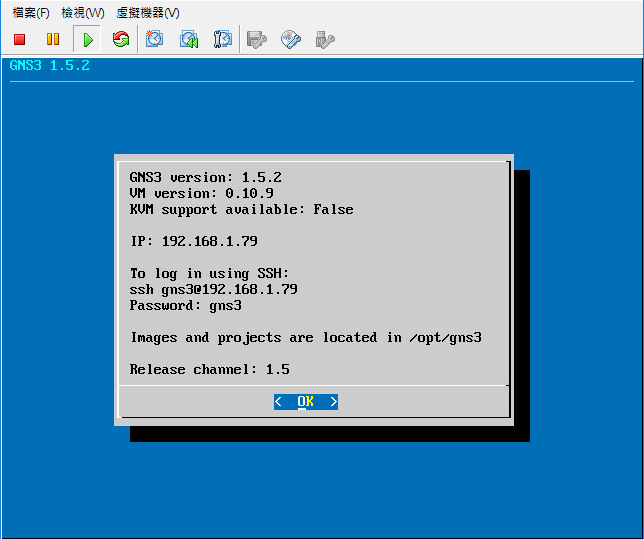The image size is (644, 539).
Task: Restart the virtual machine
Action: click(121, 39)
